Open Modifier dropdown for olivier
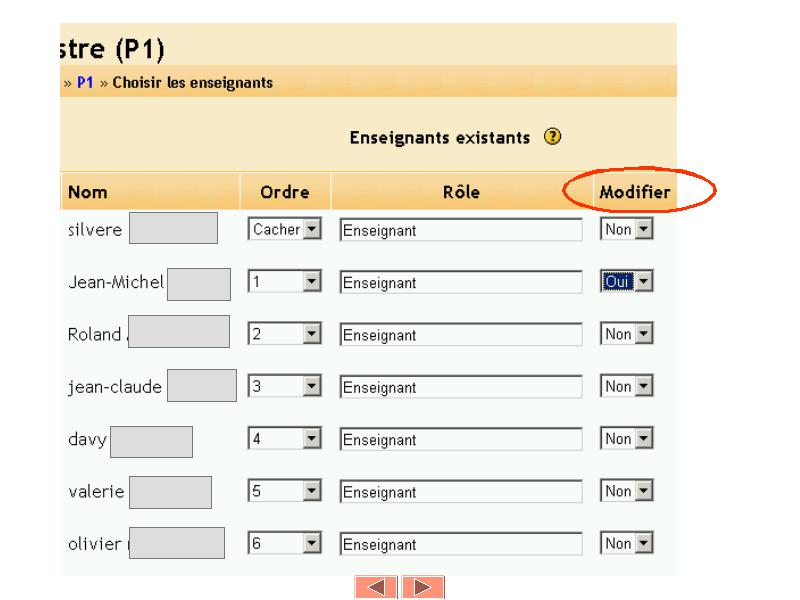 click(624, 544)
